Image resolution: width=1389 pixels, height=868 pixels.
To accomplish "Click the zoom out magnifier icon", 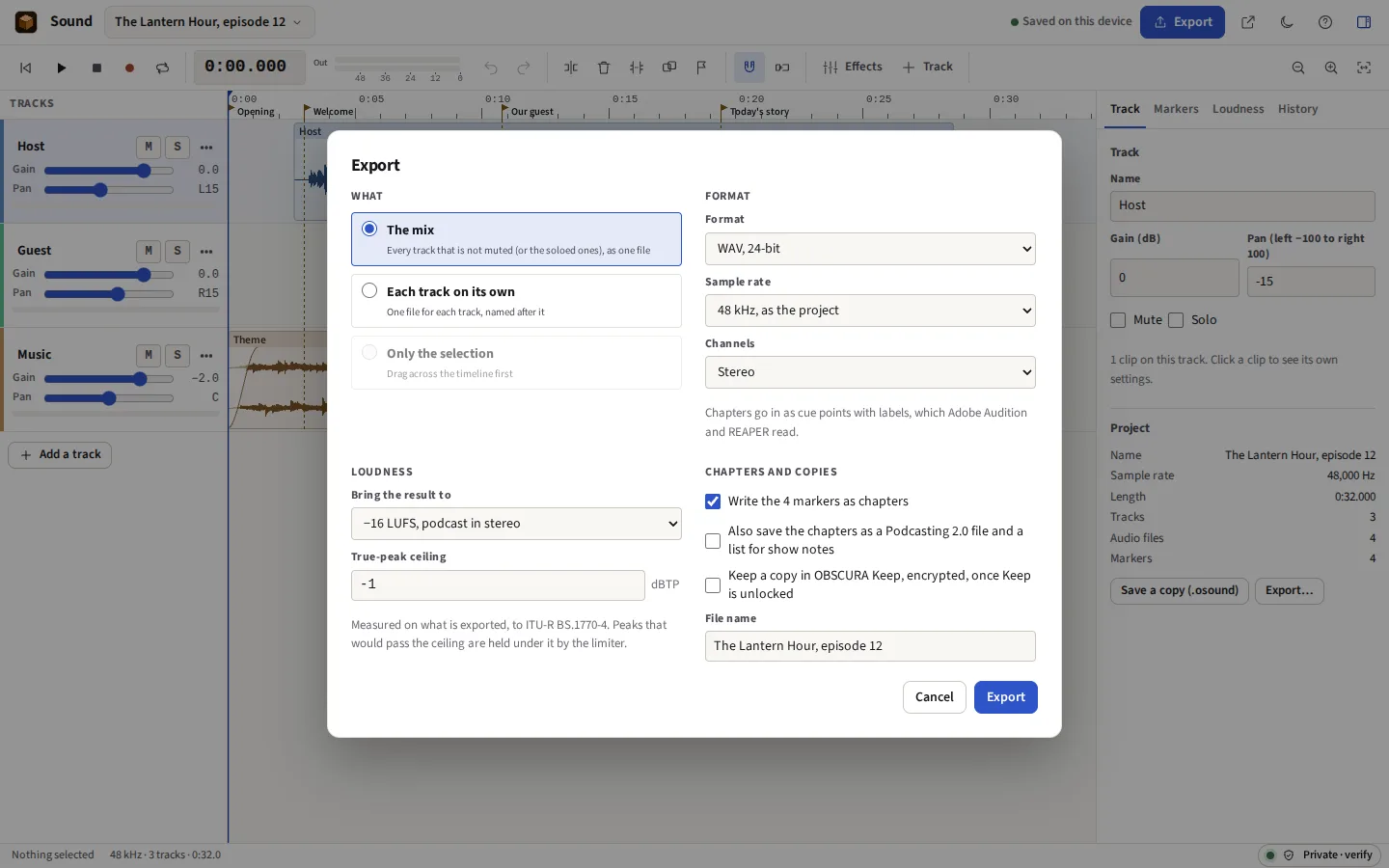I will (x=1298, y=68).
